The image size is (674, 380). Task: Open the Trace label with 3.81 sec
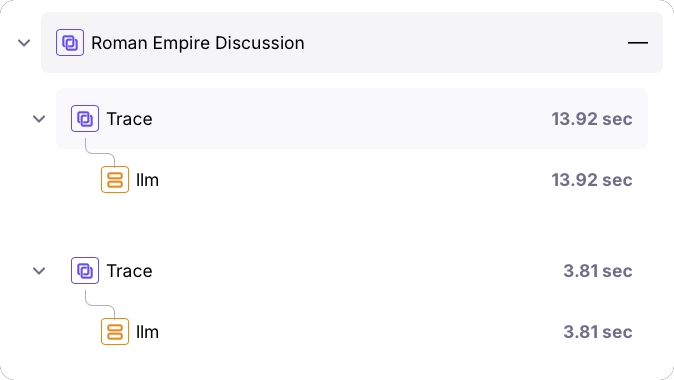[129, 271]
